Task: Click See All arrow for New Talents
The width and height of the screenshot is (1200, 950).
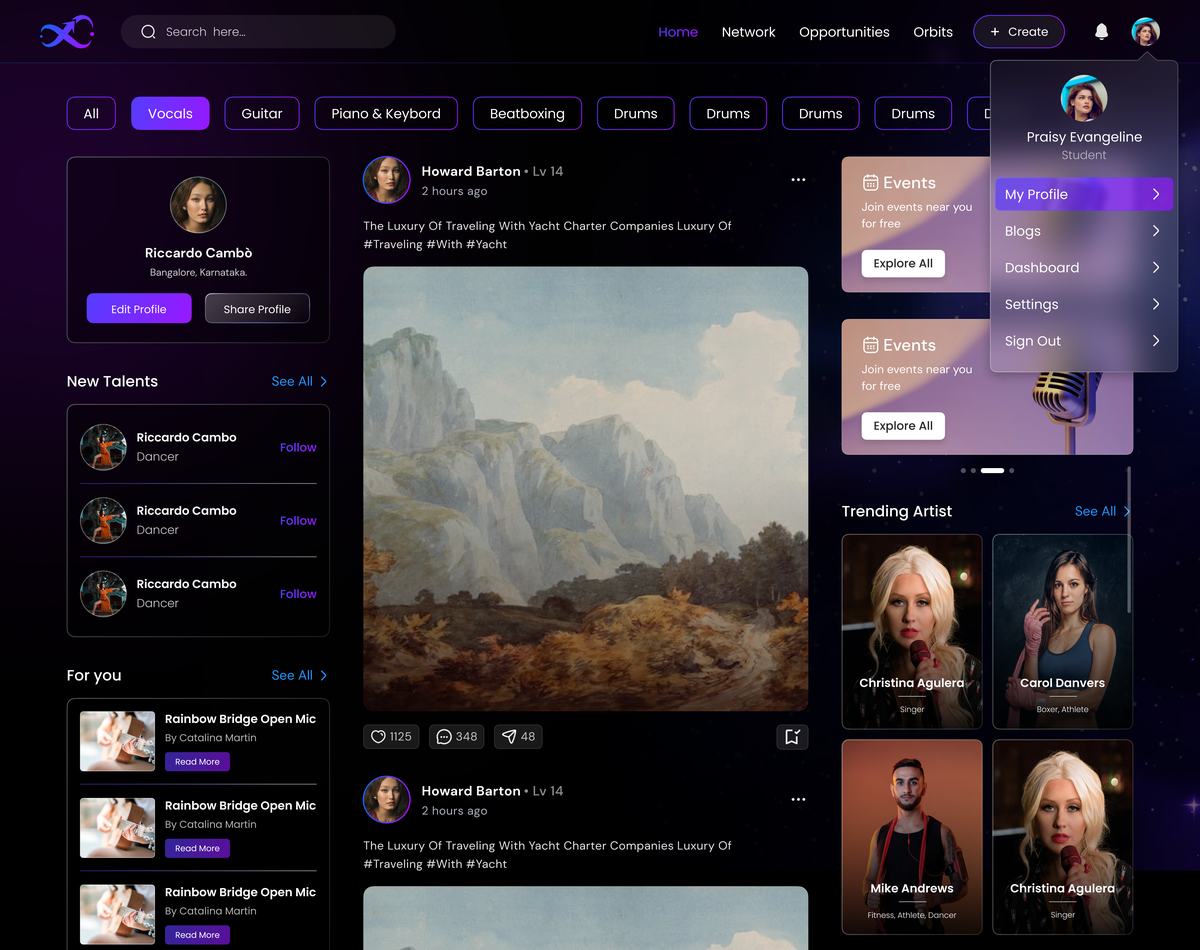Action: [323, 381]
